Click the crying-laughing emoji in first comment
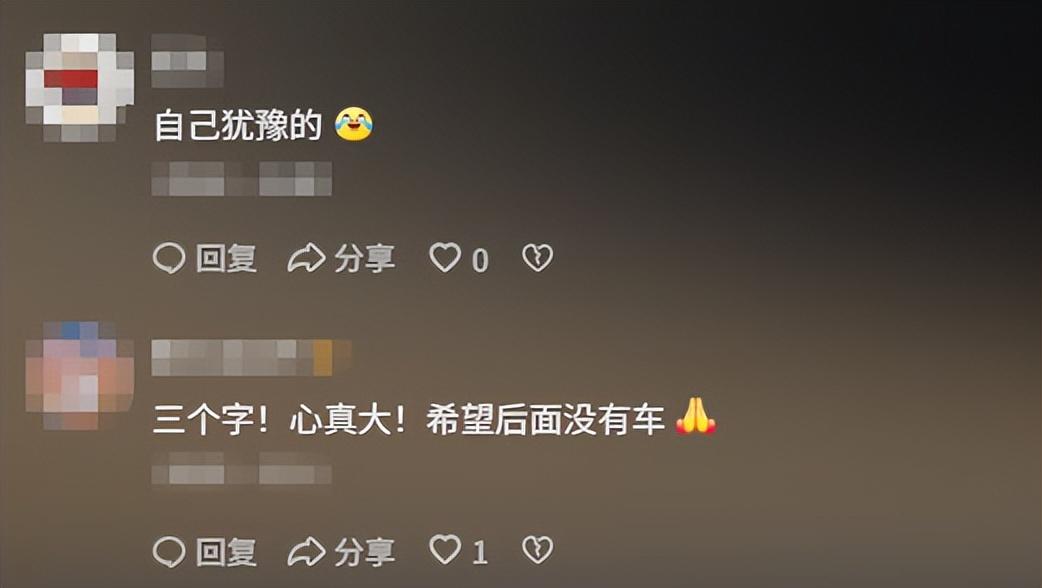Viewport: 1042px width, 588px height. (354, 124)
